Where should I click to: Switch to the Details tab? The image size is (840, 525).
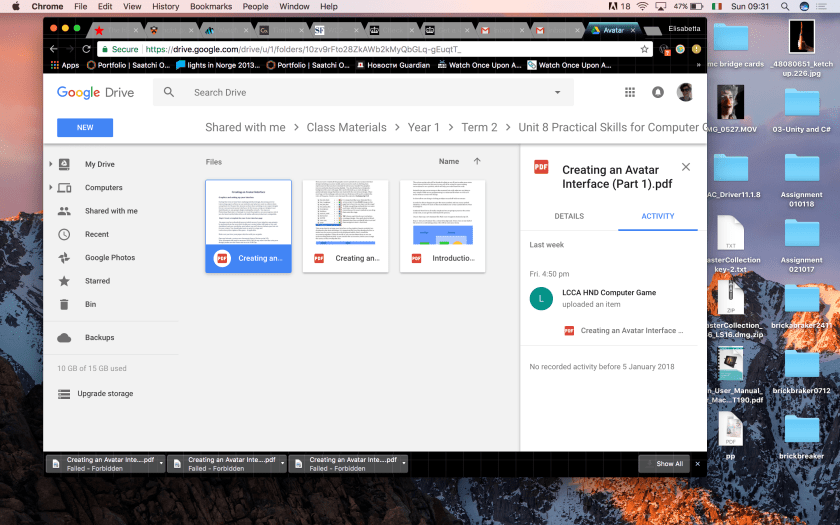click(569, 216)
